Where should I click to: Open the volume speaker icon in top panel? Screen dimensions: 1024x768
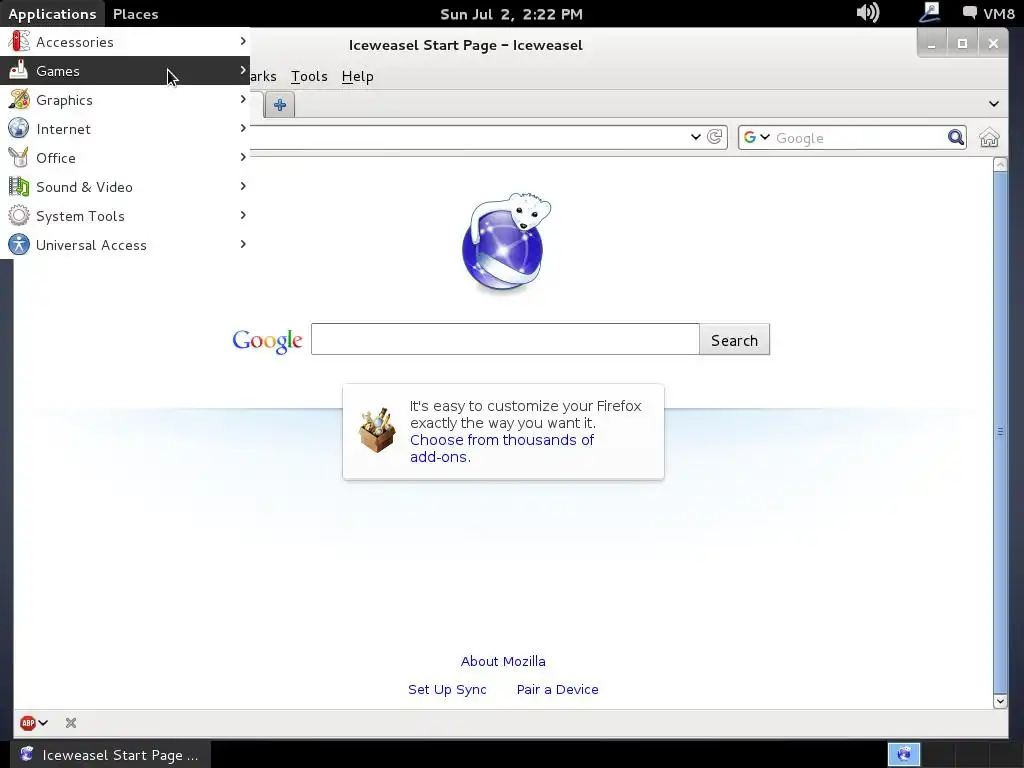tap(868, 12)
